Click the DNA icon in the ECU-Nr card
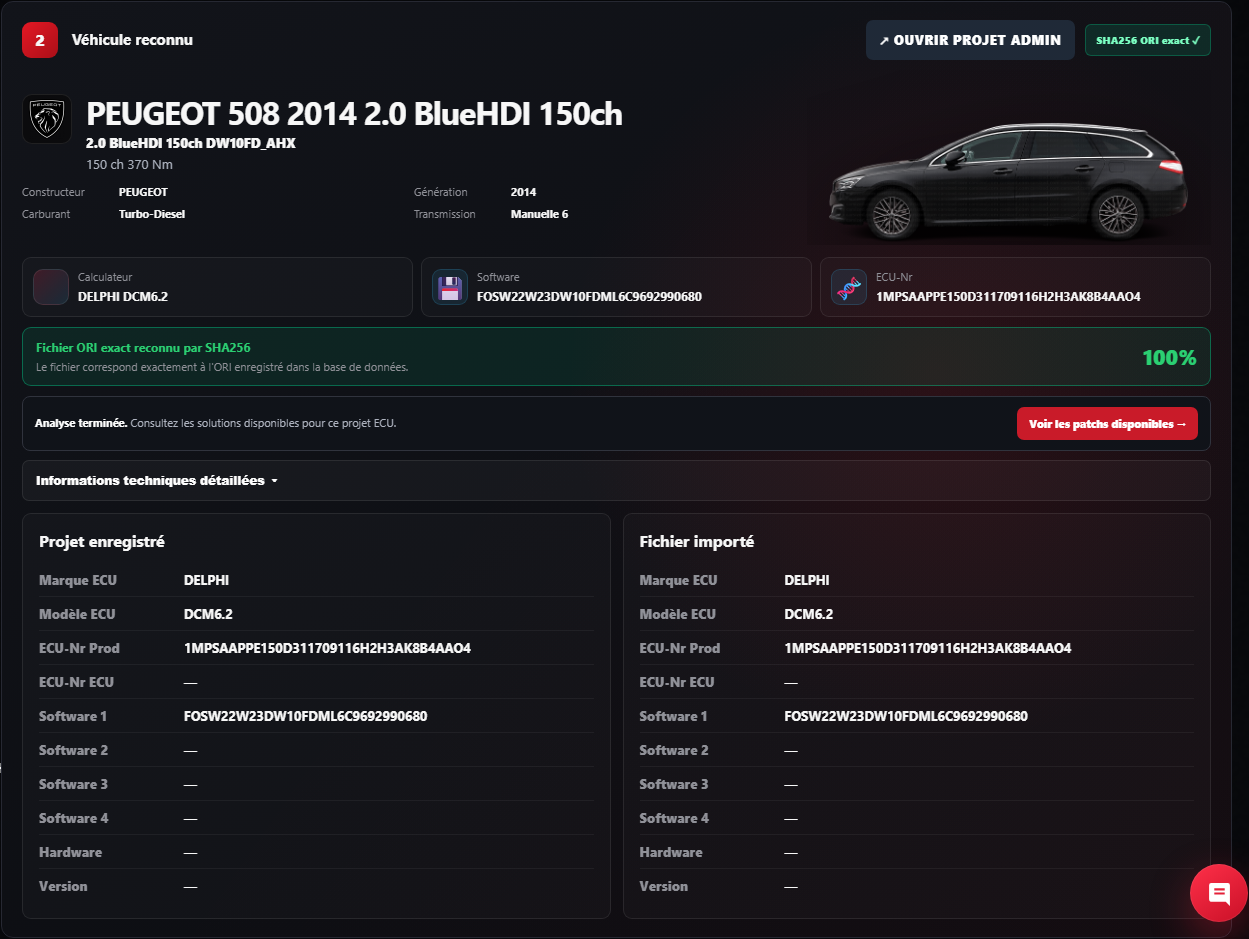The image size is (1249, 939). (849, 287)
